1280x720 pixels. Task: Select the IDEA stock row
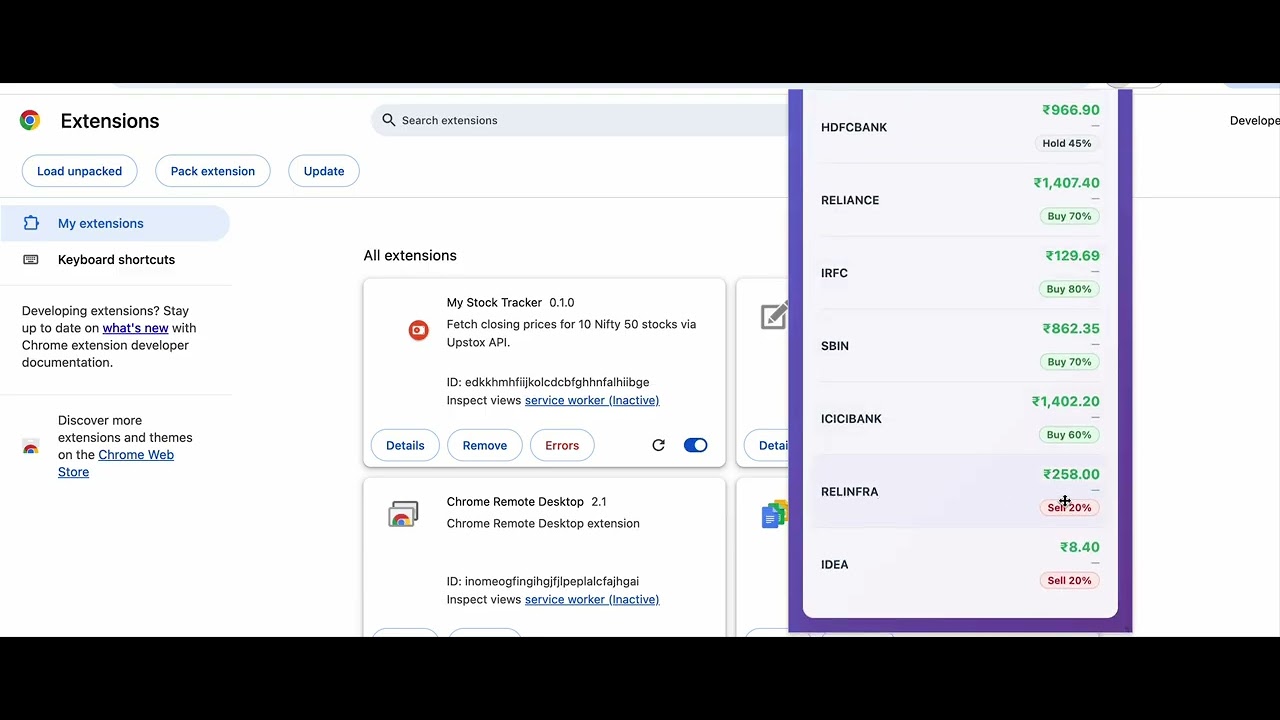tap(960, 564)
